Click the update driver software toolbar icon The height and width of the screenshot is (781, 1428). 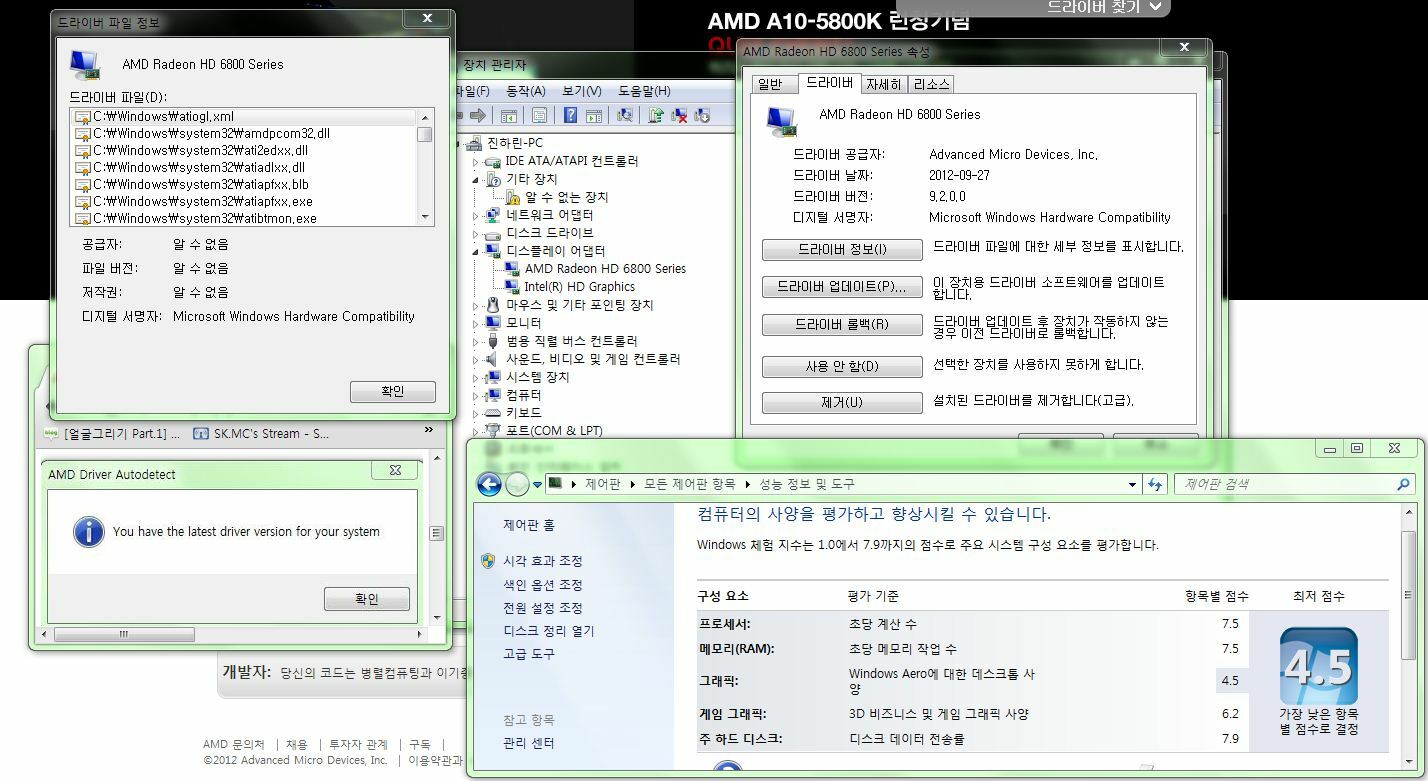coord(656,115)
